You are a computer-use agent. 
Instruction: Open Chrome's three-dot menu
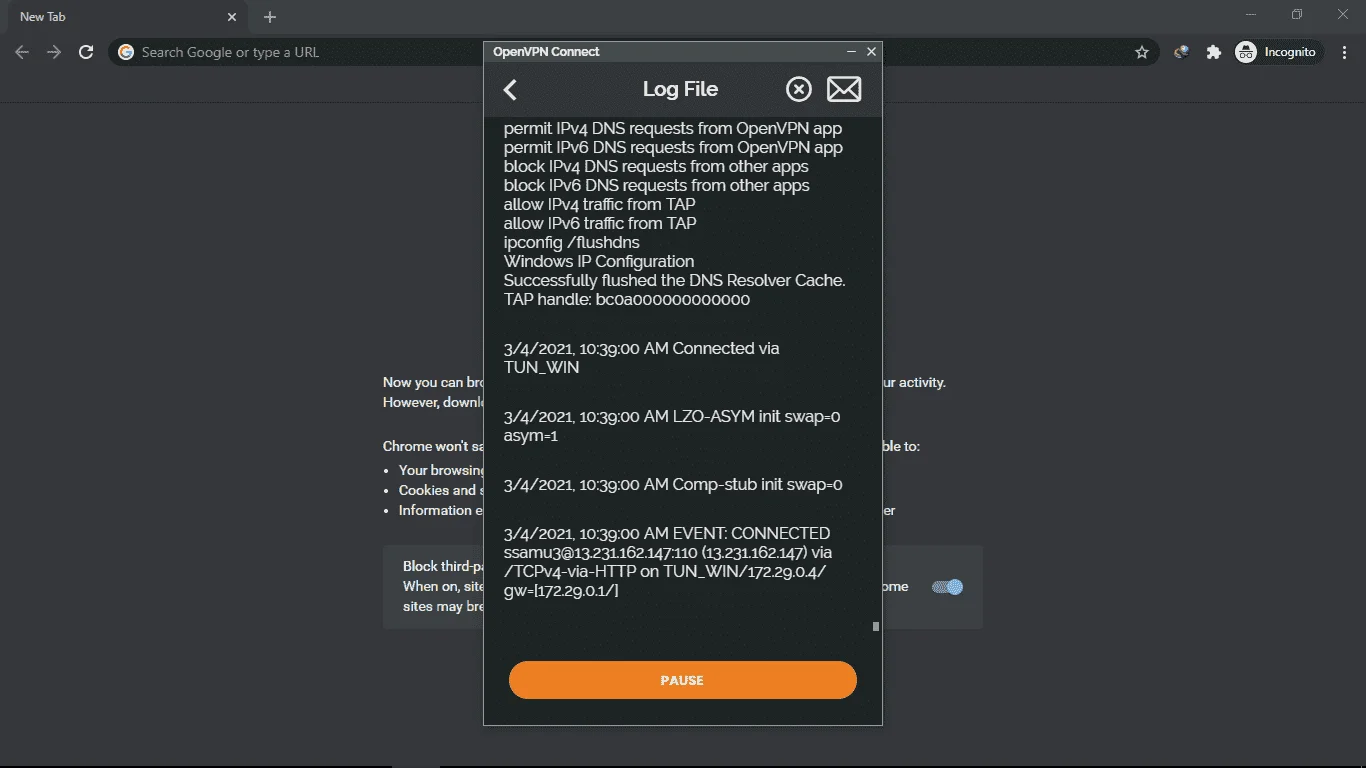tap(1345, 52)
